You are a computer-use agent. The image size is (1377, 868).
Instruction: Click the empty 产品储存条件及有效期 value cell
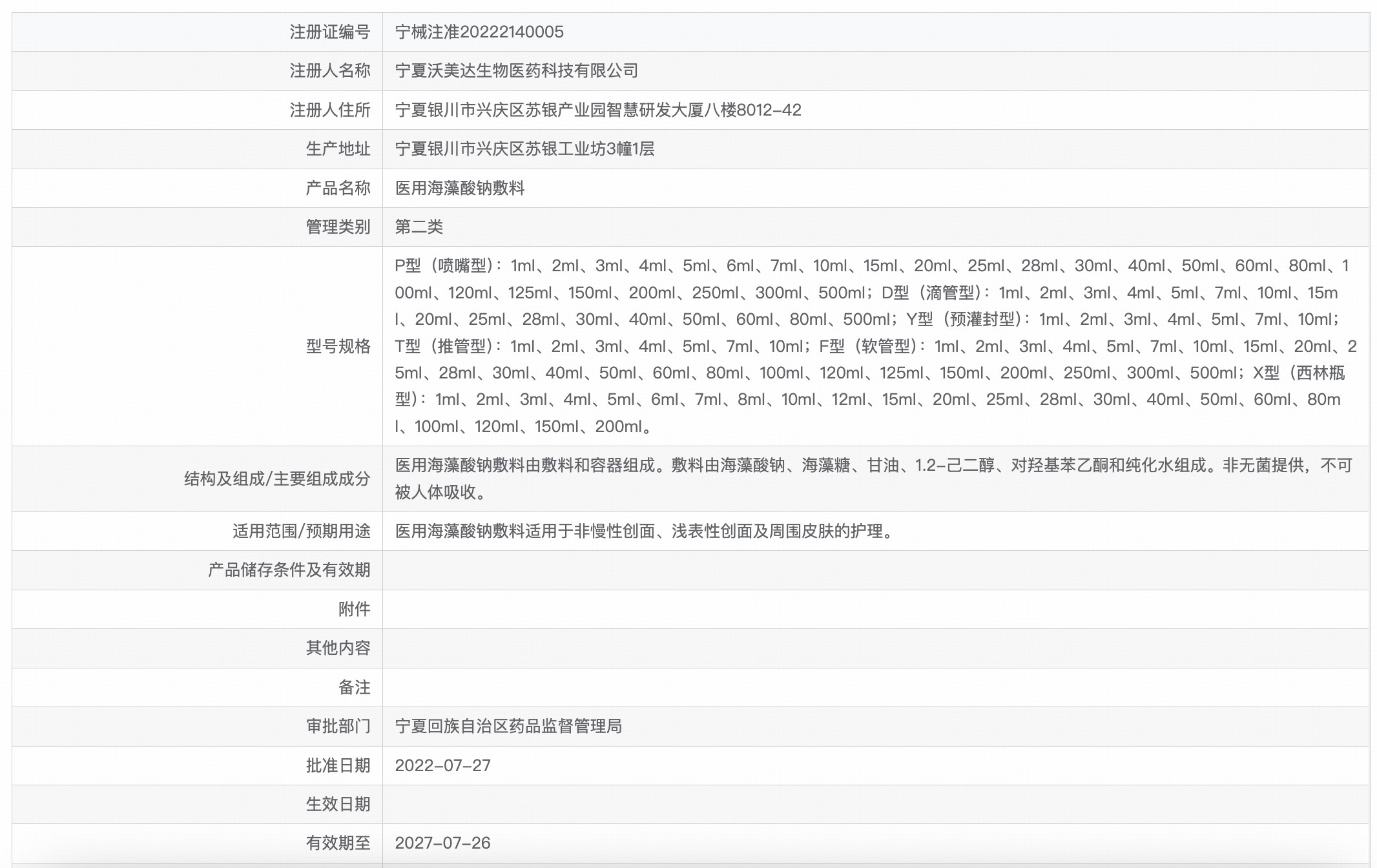[875, 570]
